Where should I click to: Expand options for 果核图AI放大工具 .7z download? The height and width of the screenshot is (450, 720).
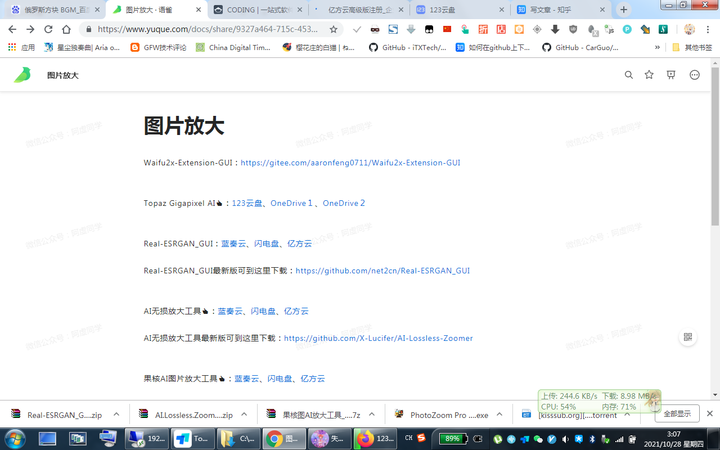pos(372,415)
